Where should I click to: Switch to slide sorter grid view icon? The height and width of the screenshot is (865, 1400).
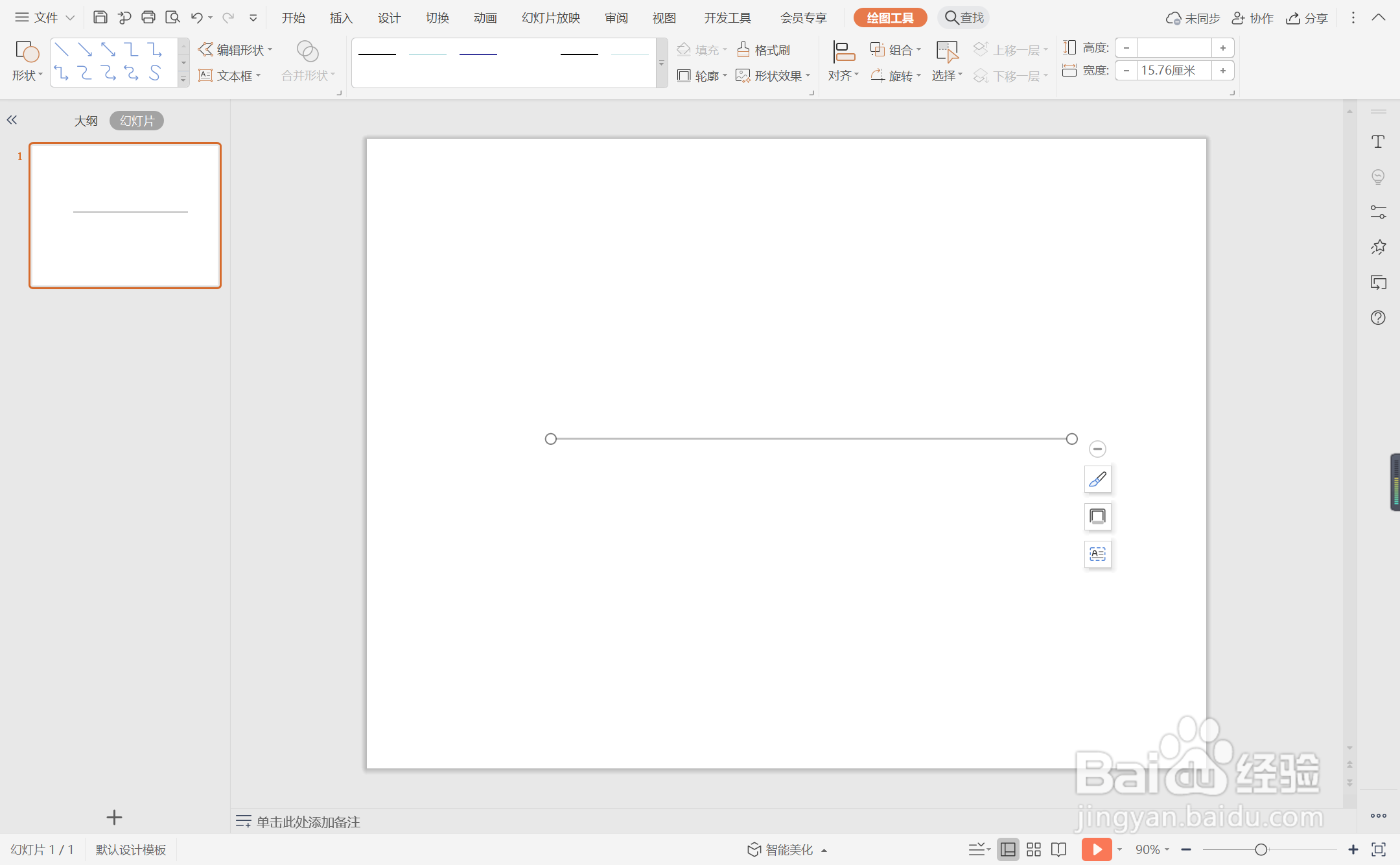1034,849
